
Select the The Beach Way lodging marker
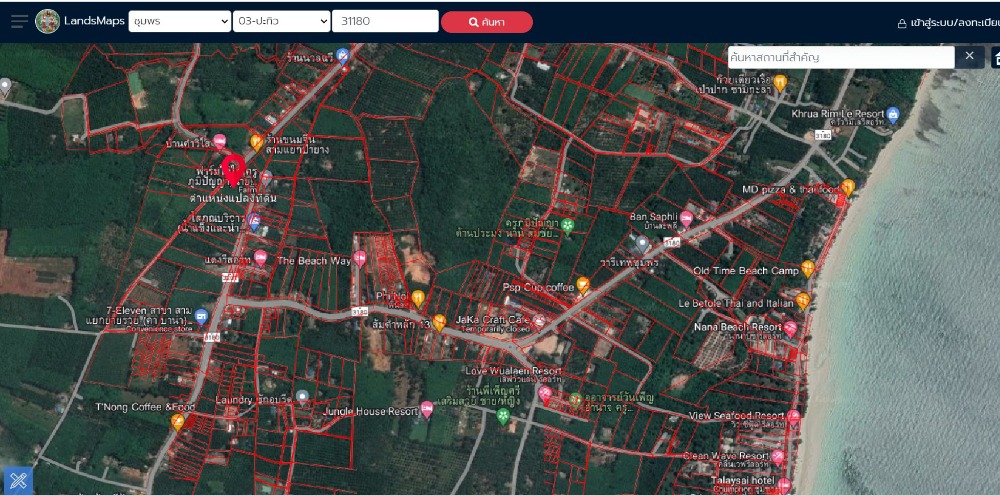[360, 259]
